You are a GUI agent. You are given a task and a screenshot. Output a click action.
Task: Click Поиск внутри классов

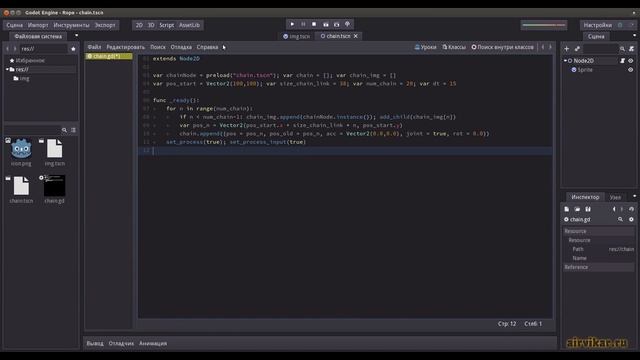[x=502, y=47]
